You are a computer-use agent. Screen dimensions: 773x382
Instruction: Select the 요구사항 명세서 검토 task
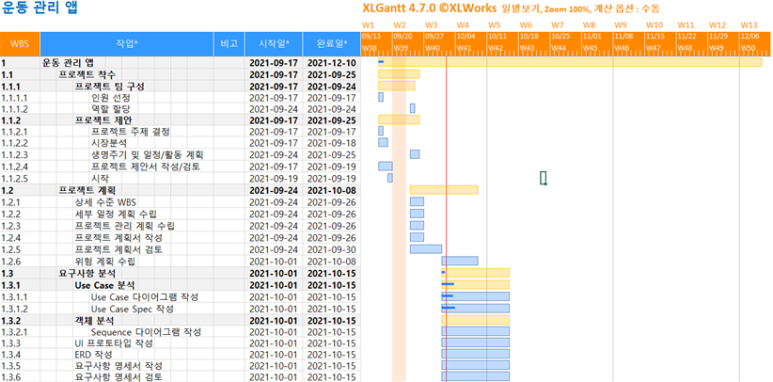[118, 378]
